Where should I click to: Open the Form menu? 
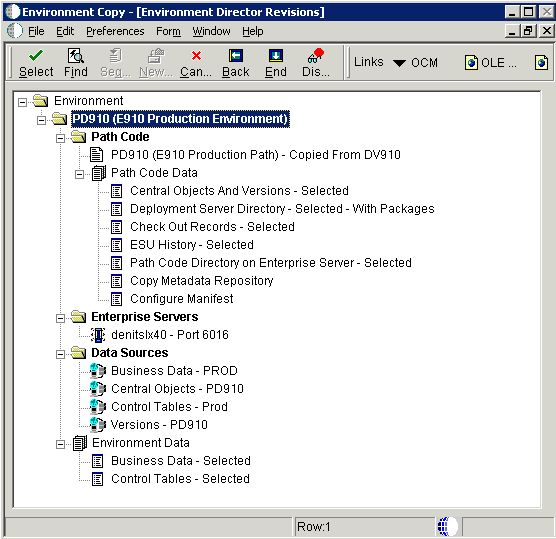168,31
